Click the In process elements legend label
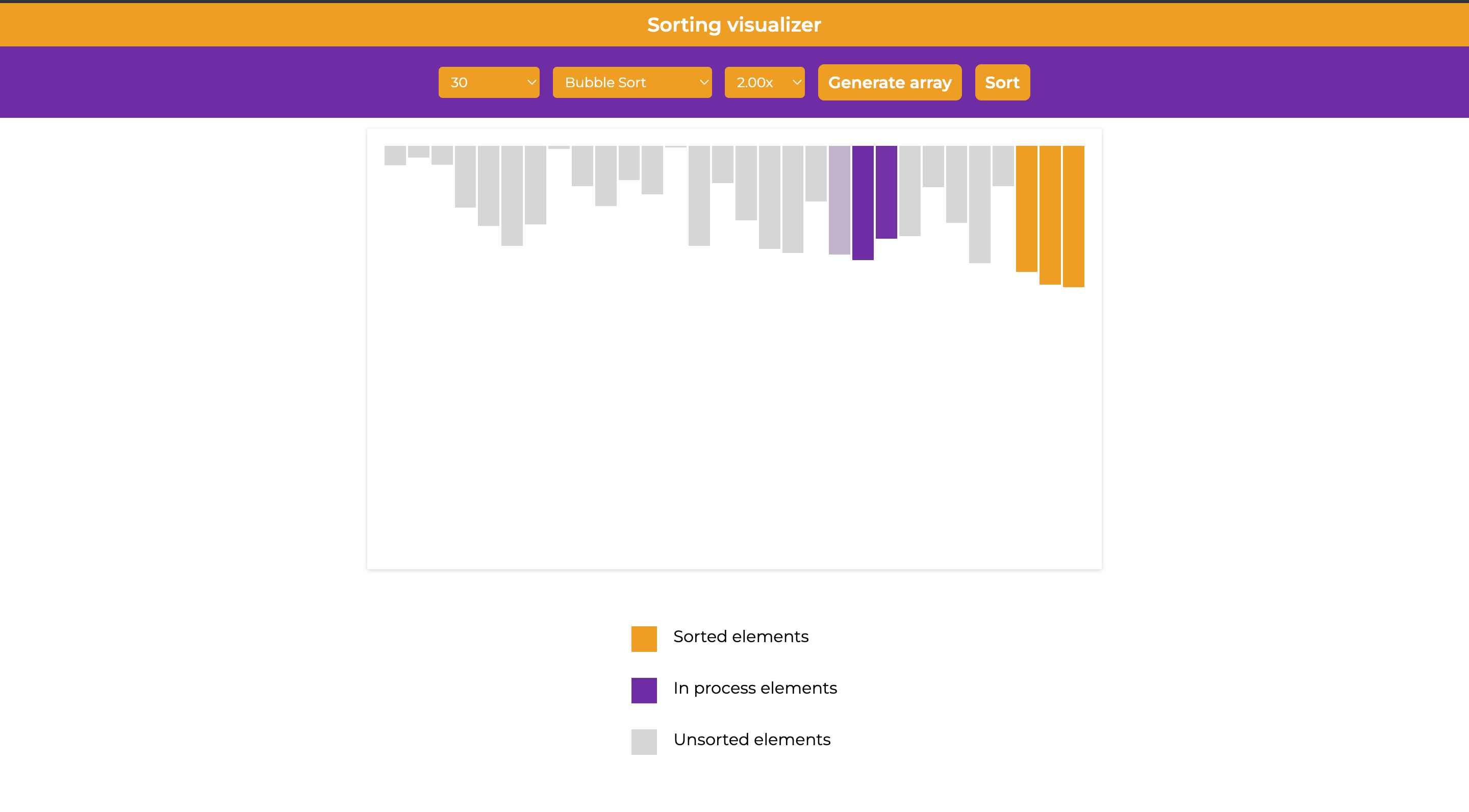Image resolution: width=1469 pixels, height=812 pixels. coord(755,688)
